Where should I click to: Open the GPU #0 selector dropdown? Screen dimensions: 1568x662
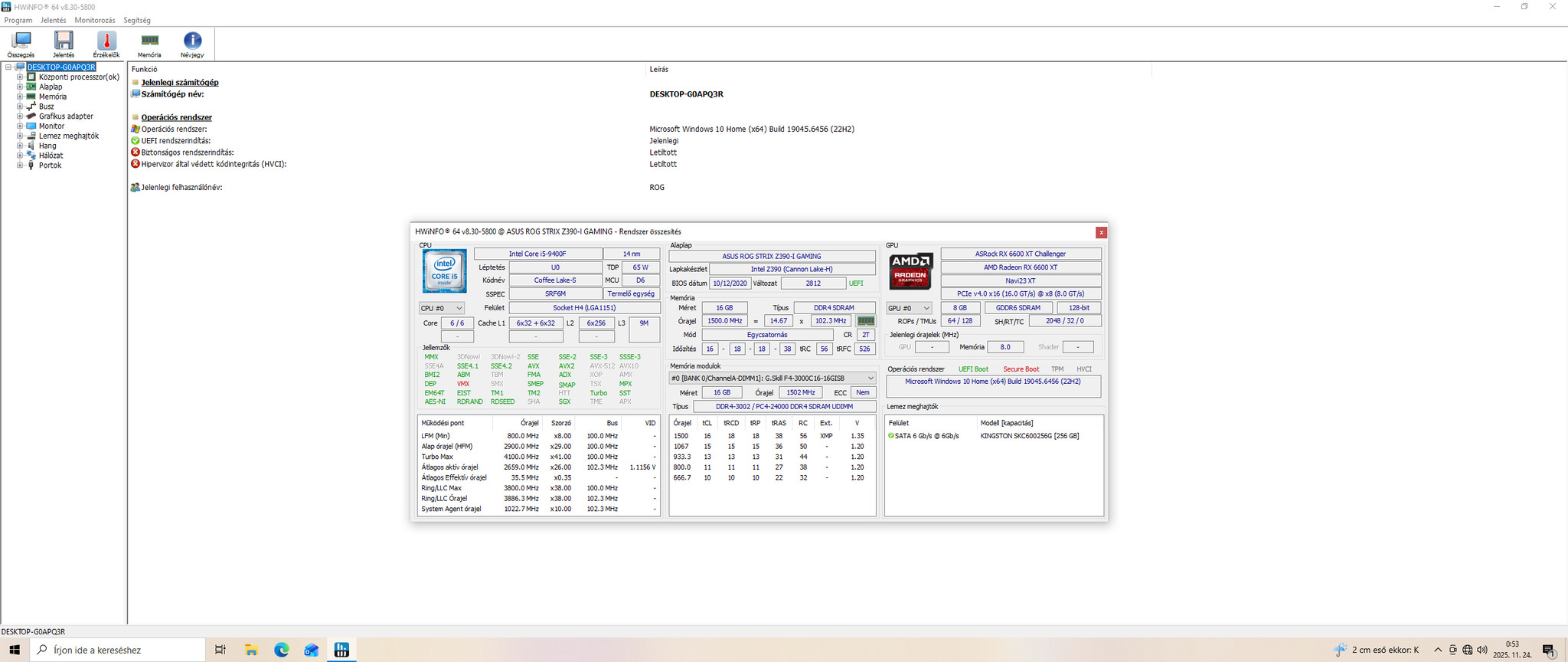[x=909, y=308]
